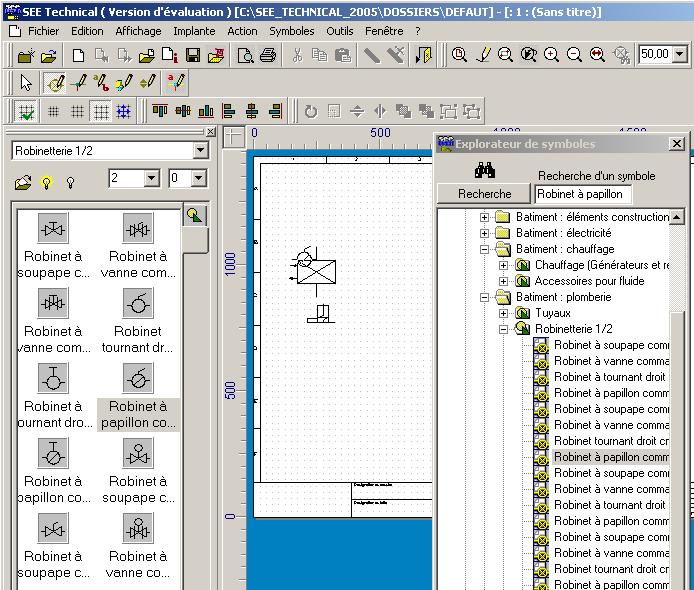
Task: Close the Explorateur de symboles window
Action: pyautogui.click(x=677, y=143)
